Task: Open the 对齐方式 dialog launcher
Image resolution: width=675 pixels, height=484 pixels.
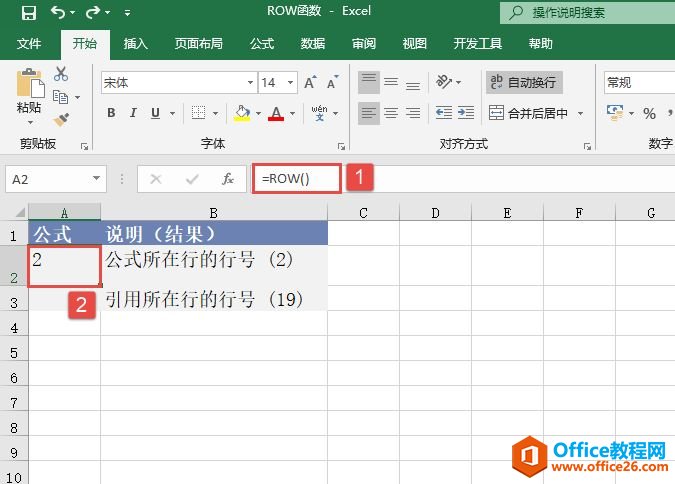Action: click(587, 147)
